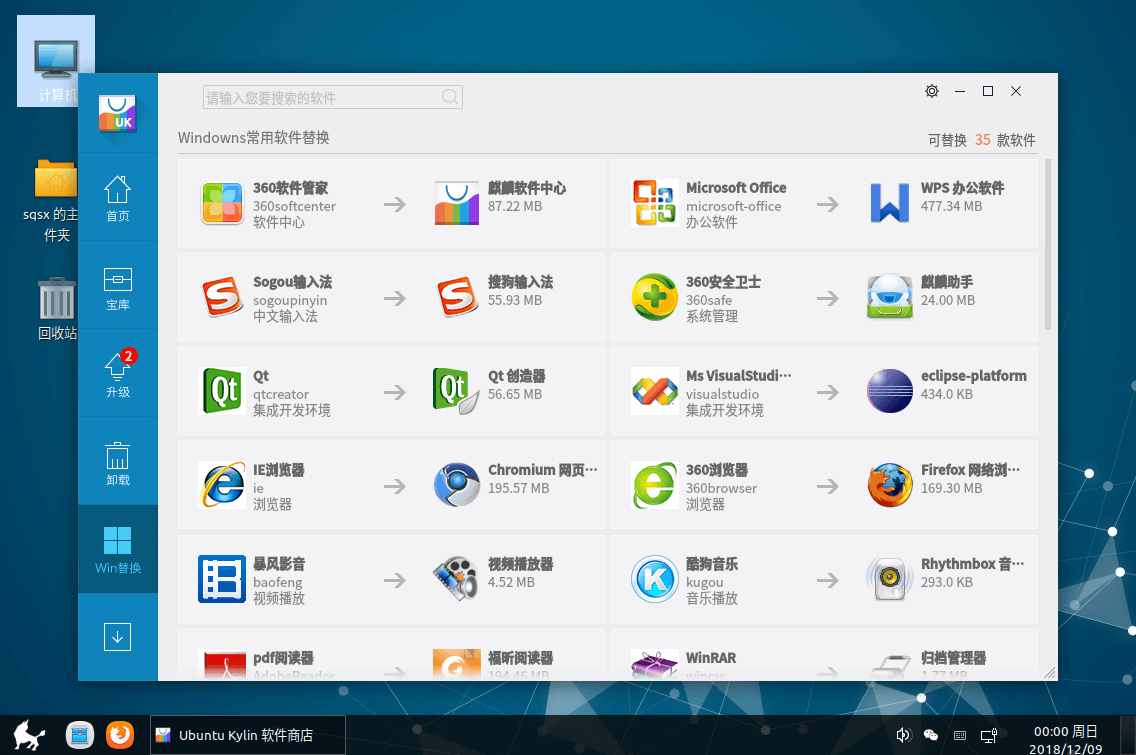
Task: Select the 视频播放器 title text
Action: [520, 564]
